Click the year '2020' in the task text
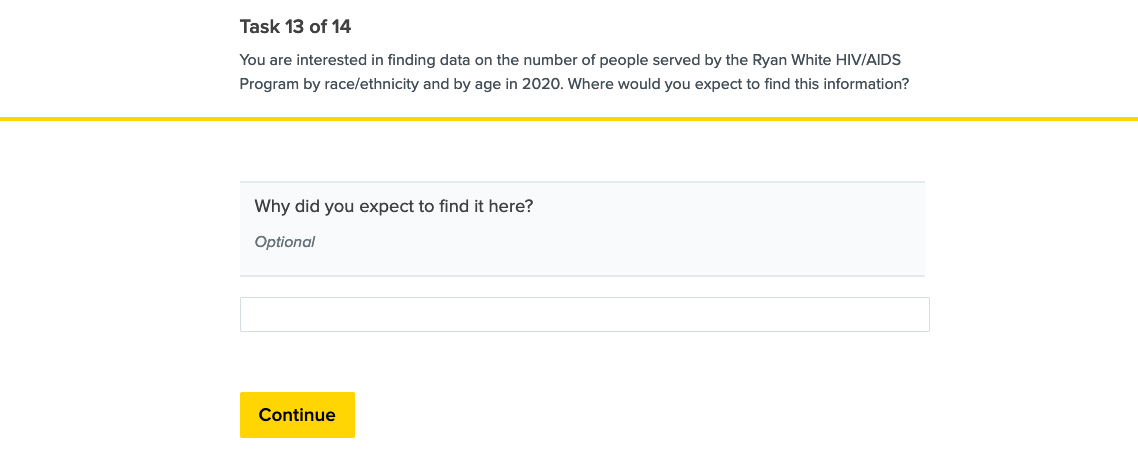 541,84
